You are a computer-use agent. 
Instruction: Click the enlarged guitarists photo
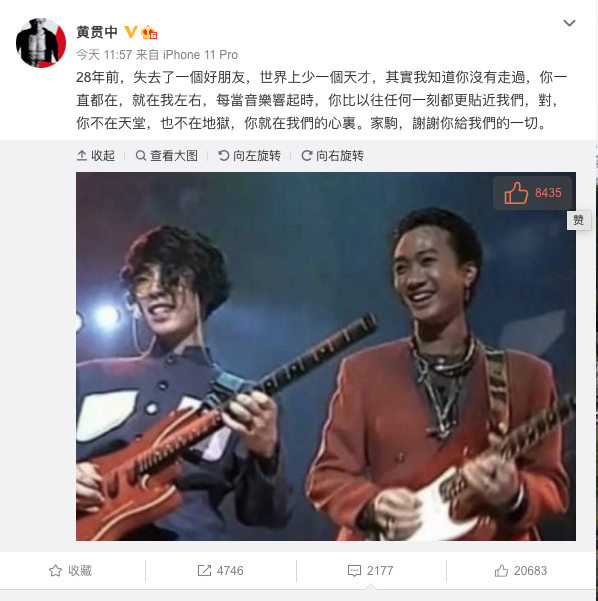point(326,356)
